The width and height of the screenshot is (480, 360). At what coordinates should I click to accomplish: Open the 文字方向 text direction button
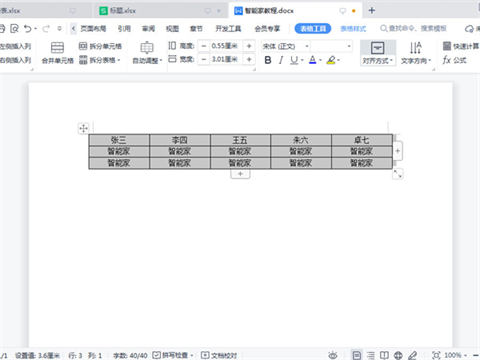click(416, 53)
